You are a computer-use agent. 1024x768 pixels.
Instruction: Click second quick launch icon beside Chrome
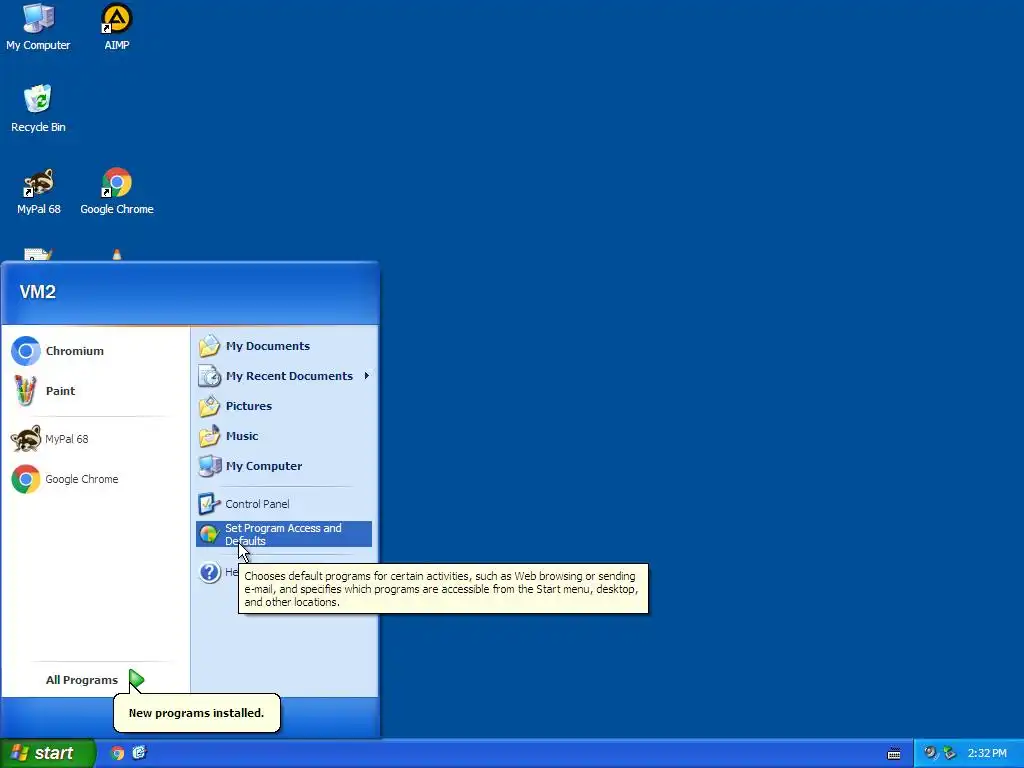[x=139, y=753]
